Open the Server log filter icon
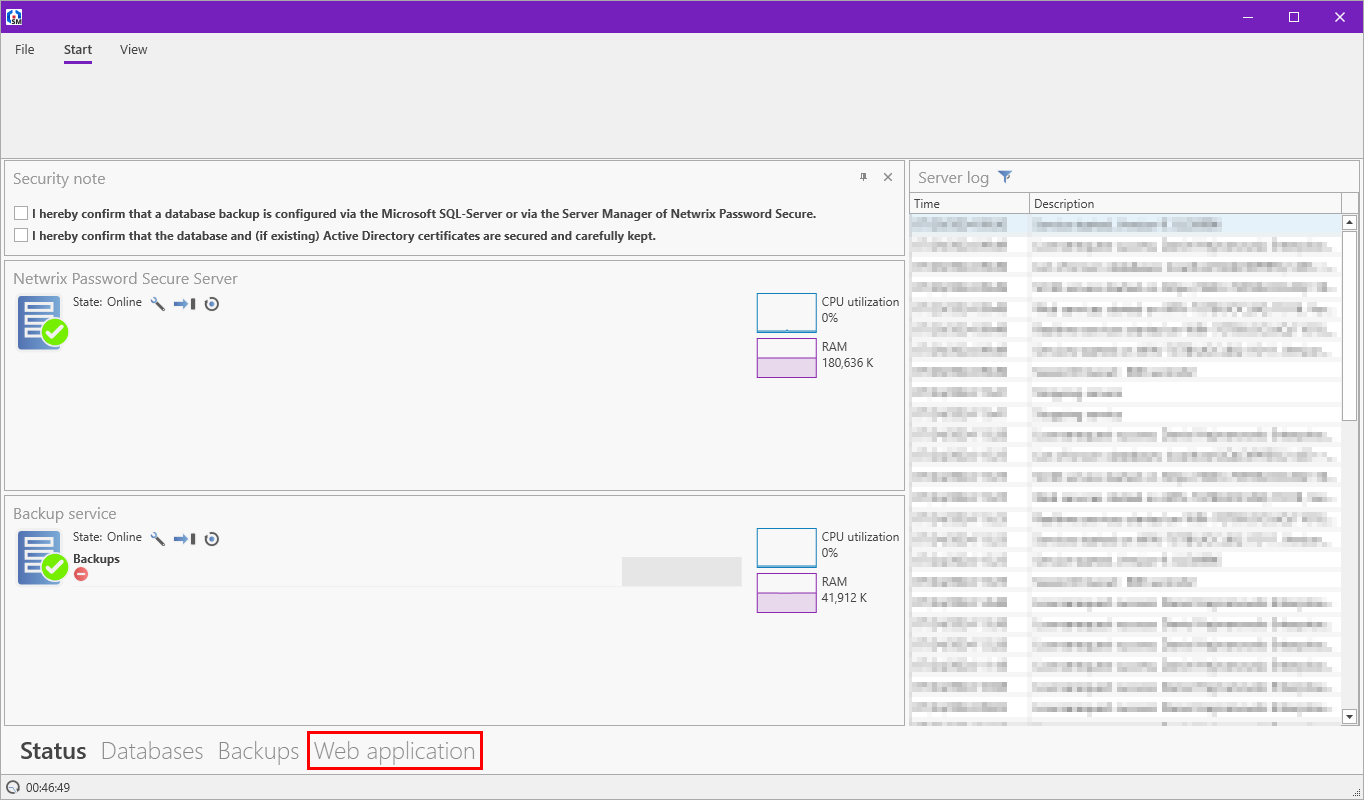 click(x=1005, y=177)
